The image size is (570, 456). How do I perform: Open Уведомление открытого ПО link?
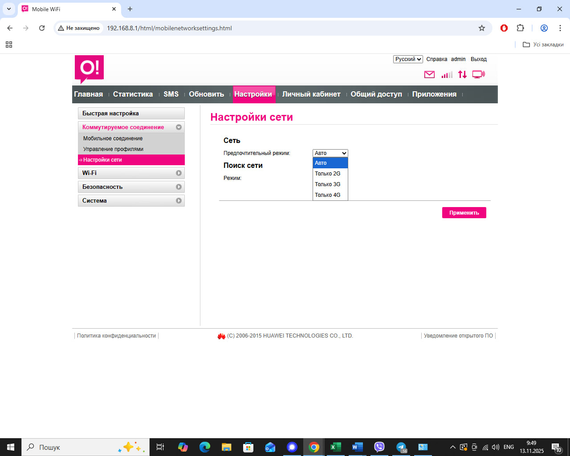(x=458, y=336)
